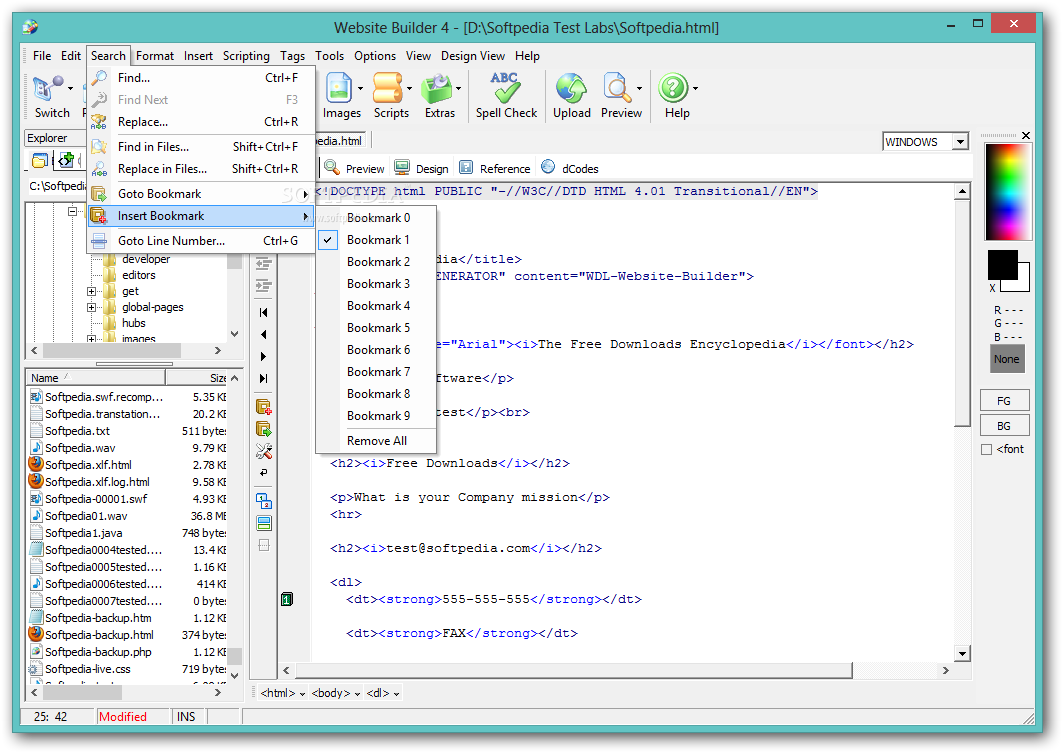
Task: Click Remove All bookmarks
Action: (376, 441)
